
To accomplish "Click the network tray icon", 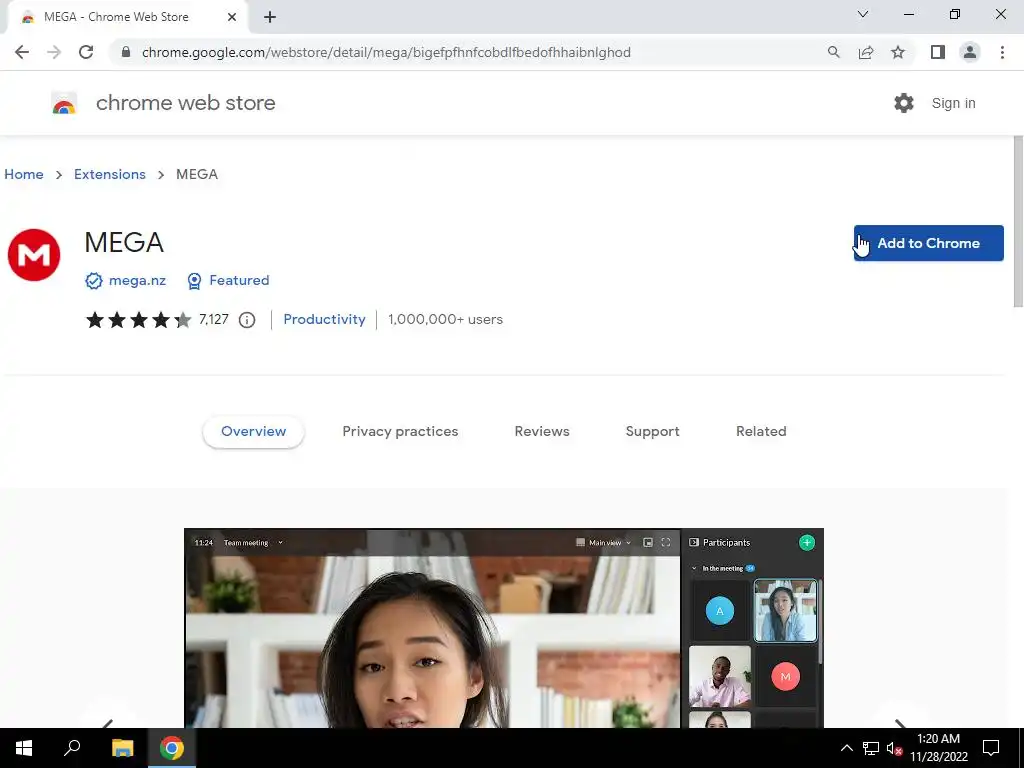I will coord(871,748).
